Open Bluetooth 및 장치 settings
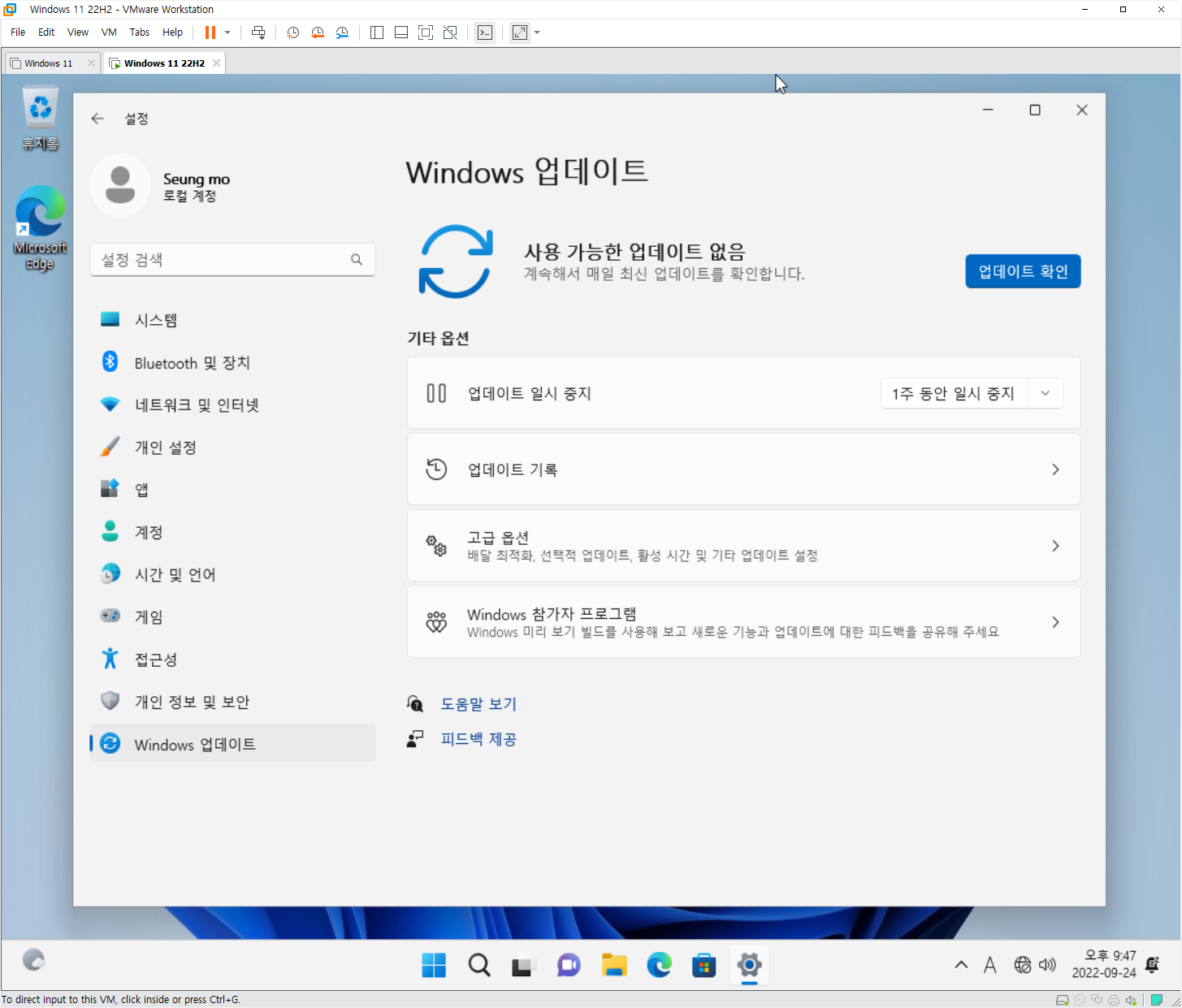The width and height of the screenshot is (1182, 1008). 232,362
